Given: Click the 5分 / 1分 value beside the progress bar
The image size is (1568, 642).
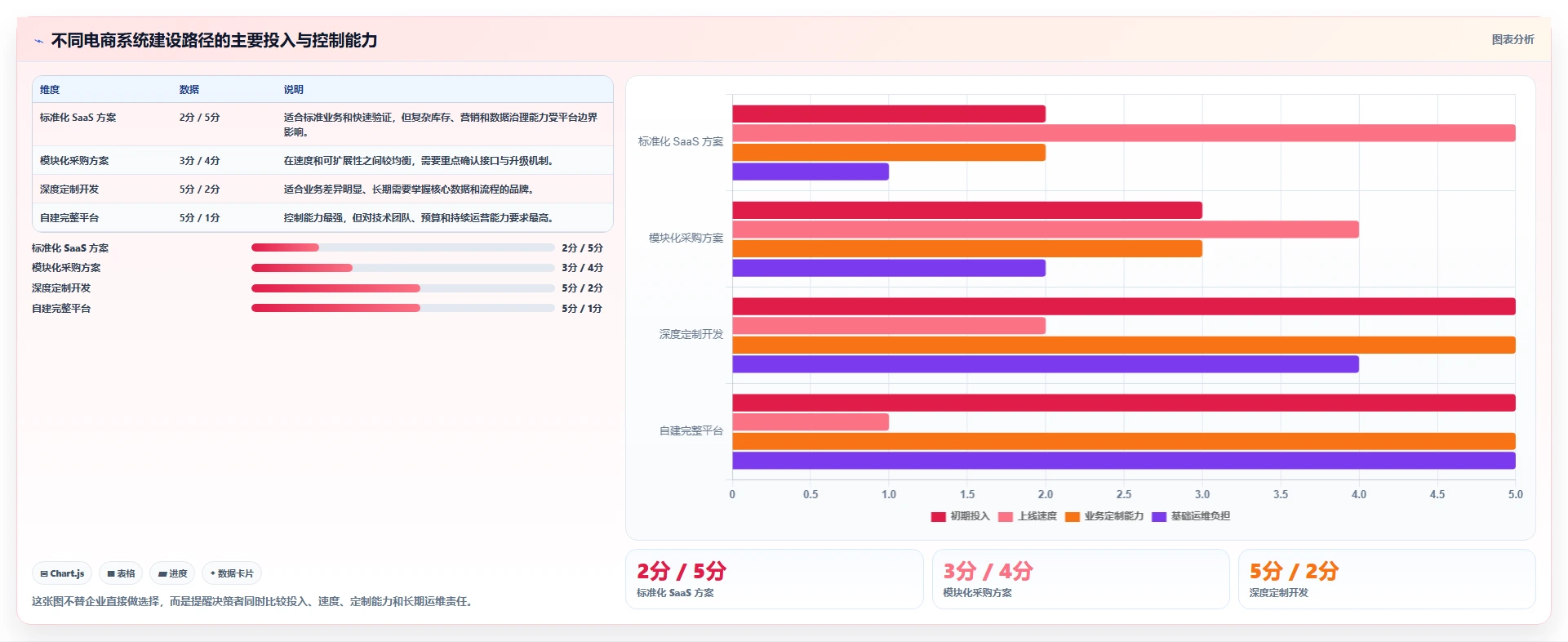Looking at the screenshot, I should (x=582, y=308).
